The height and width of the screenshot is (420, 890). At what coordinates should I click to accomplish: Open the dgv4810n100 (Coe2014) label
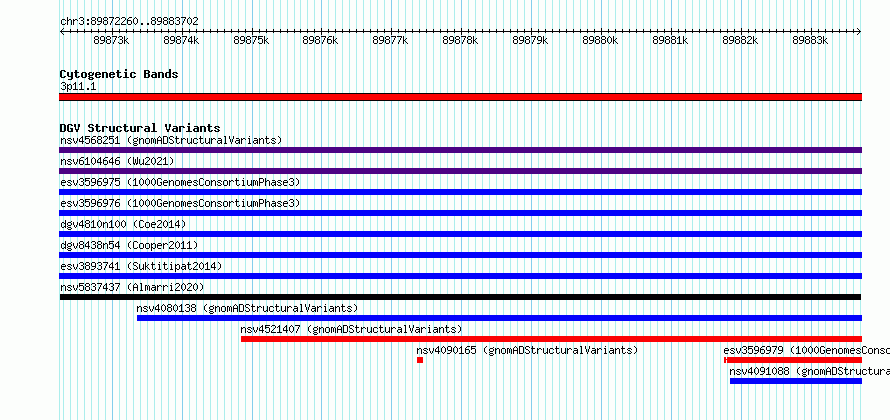[x=123, y=224]
